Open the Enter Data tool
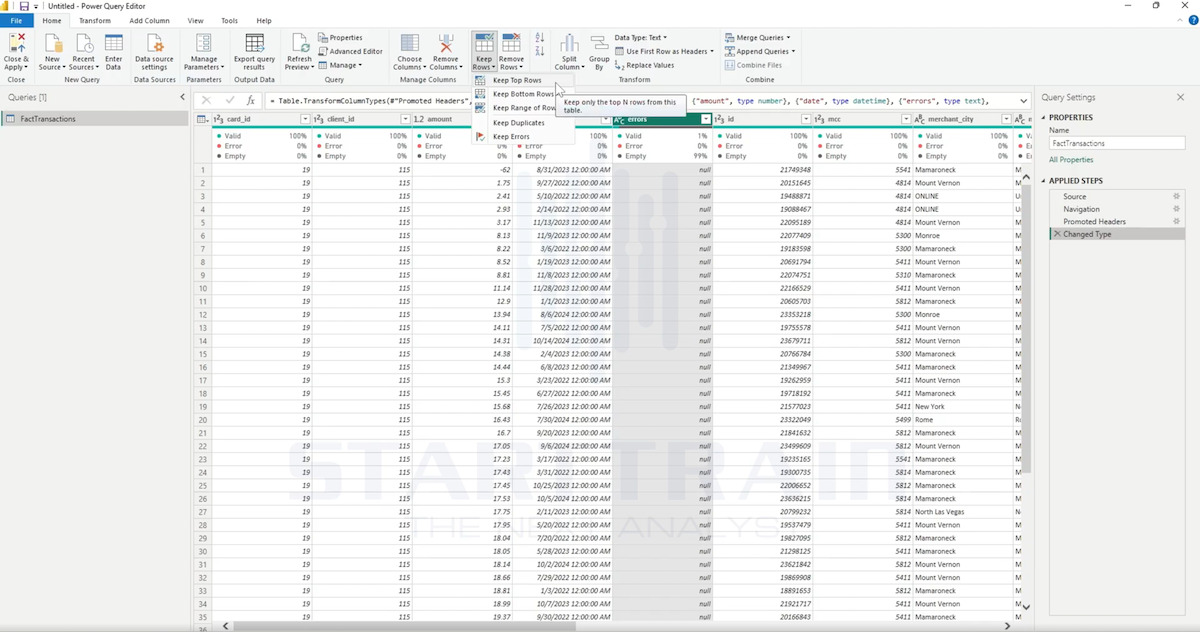Image resolution: width=1200 pixels, height=632 pixels. 114,51
